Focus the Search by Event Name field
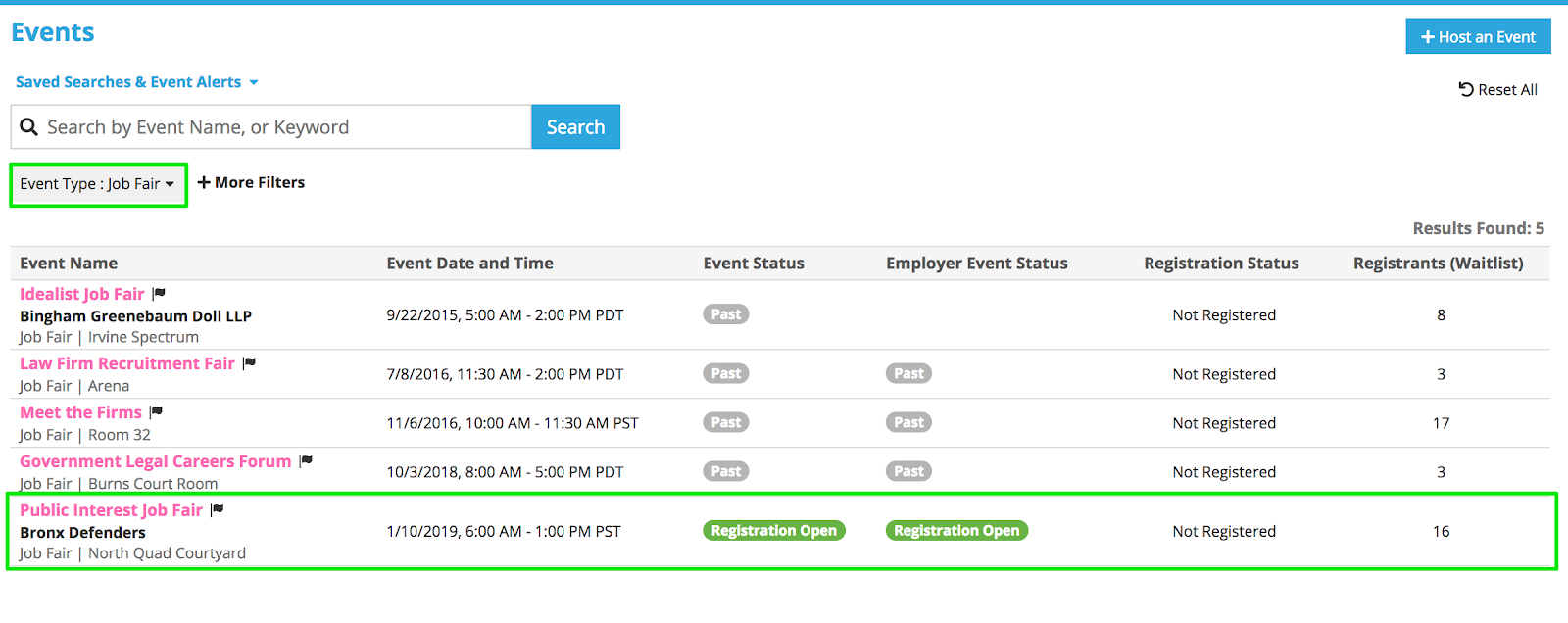 284,127
